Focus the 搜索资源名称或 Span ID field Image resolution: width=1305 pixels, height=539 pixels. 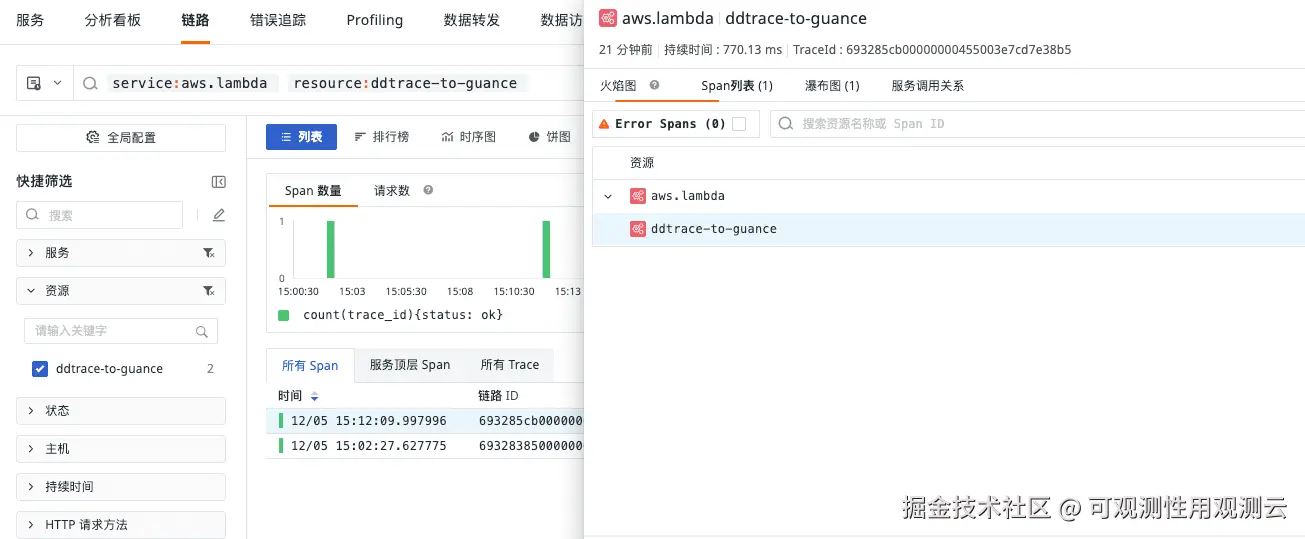(x=1040, y=124)
